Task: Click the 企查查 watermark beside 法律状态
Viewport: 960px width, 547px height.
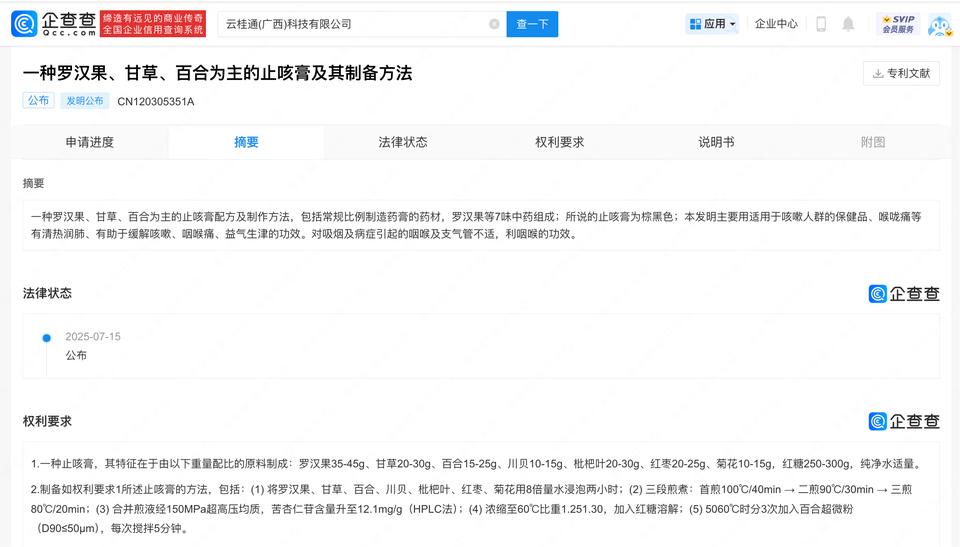Action: click(904, 293)
